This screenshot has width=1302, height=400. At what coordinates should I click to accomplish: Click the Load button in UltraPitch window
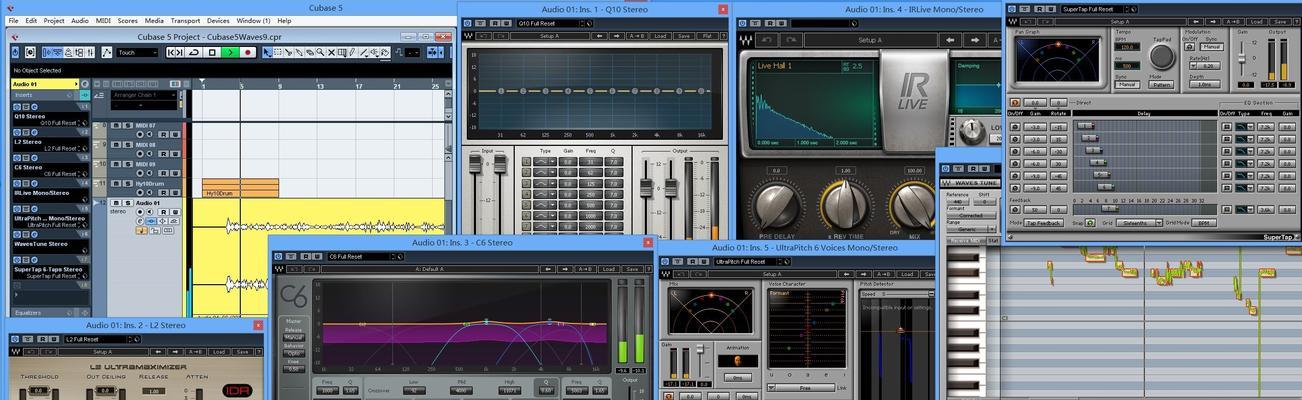[x=907, y=274]
